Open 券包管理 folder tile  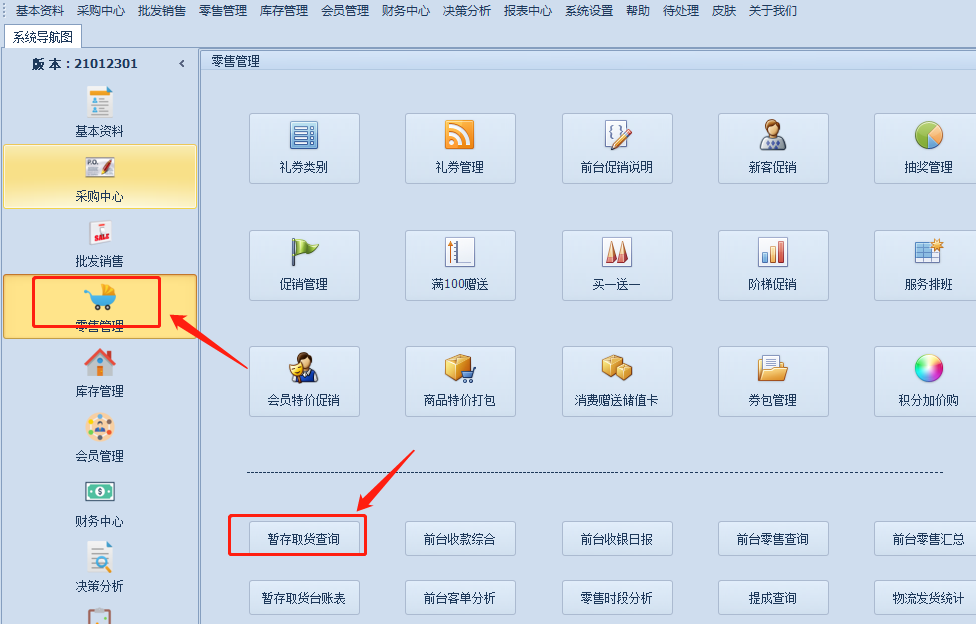point(773,381)
